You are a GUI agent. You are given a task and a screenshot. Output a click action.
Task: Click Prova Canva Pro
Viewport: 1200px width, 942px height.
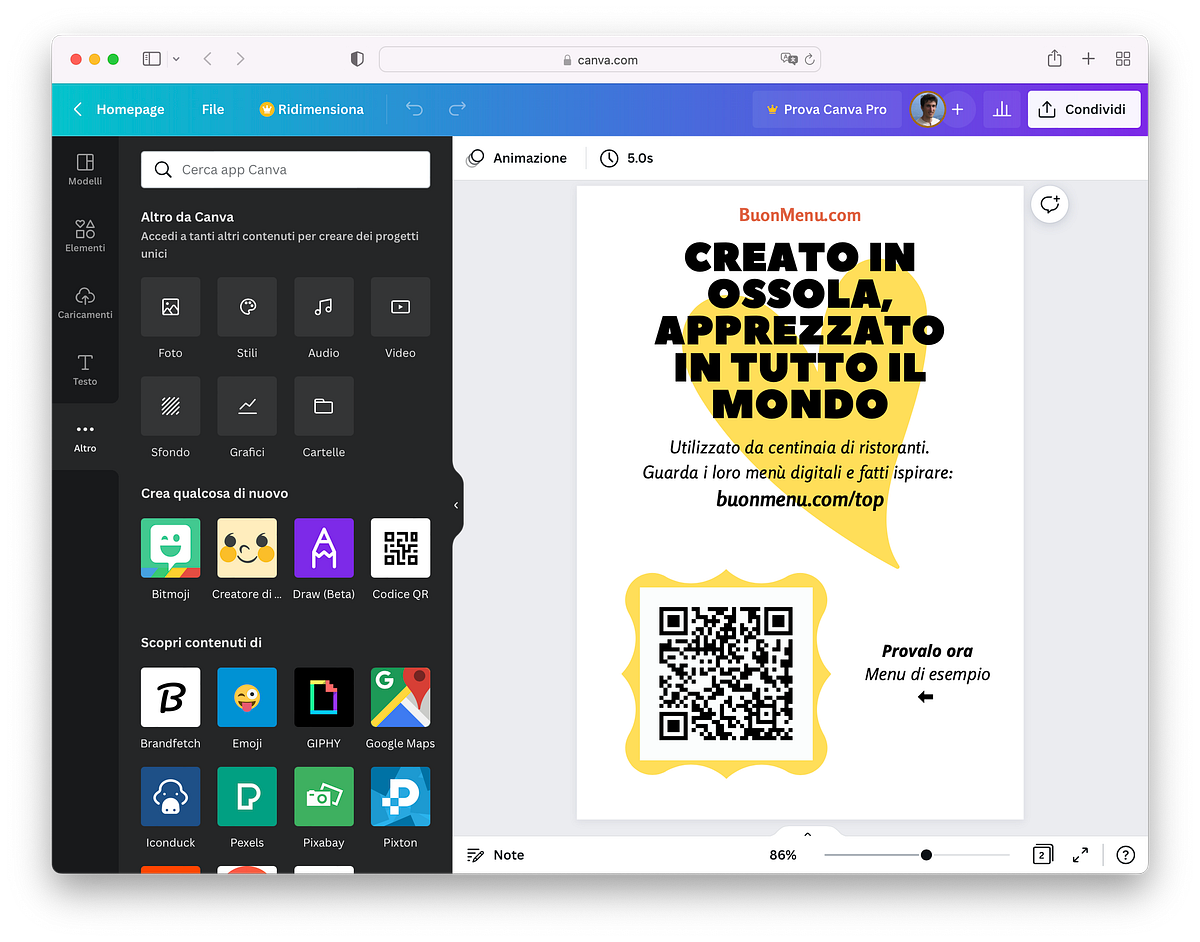pyautogui.click(x=826, y=109)
